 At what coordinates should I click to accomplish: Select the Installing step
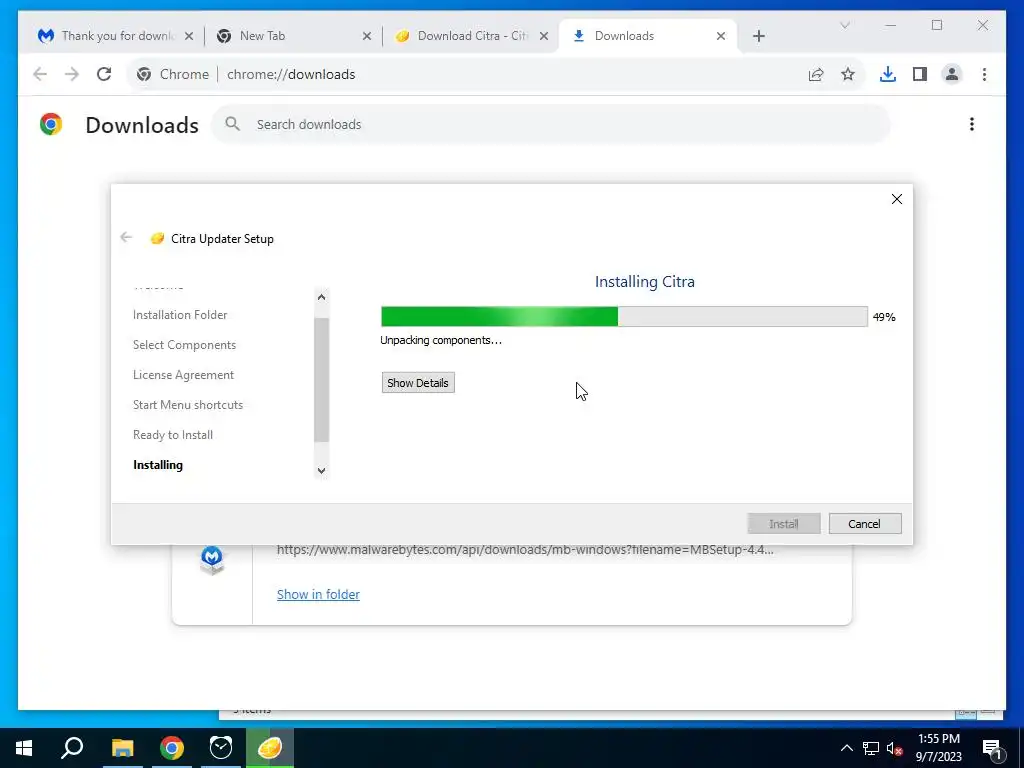click(158, 465)
